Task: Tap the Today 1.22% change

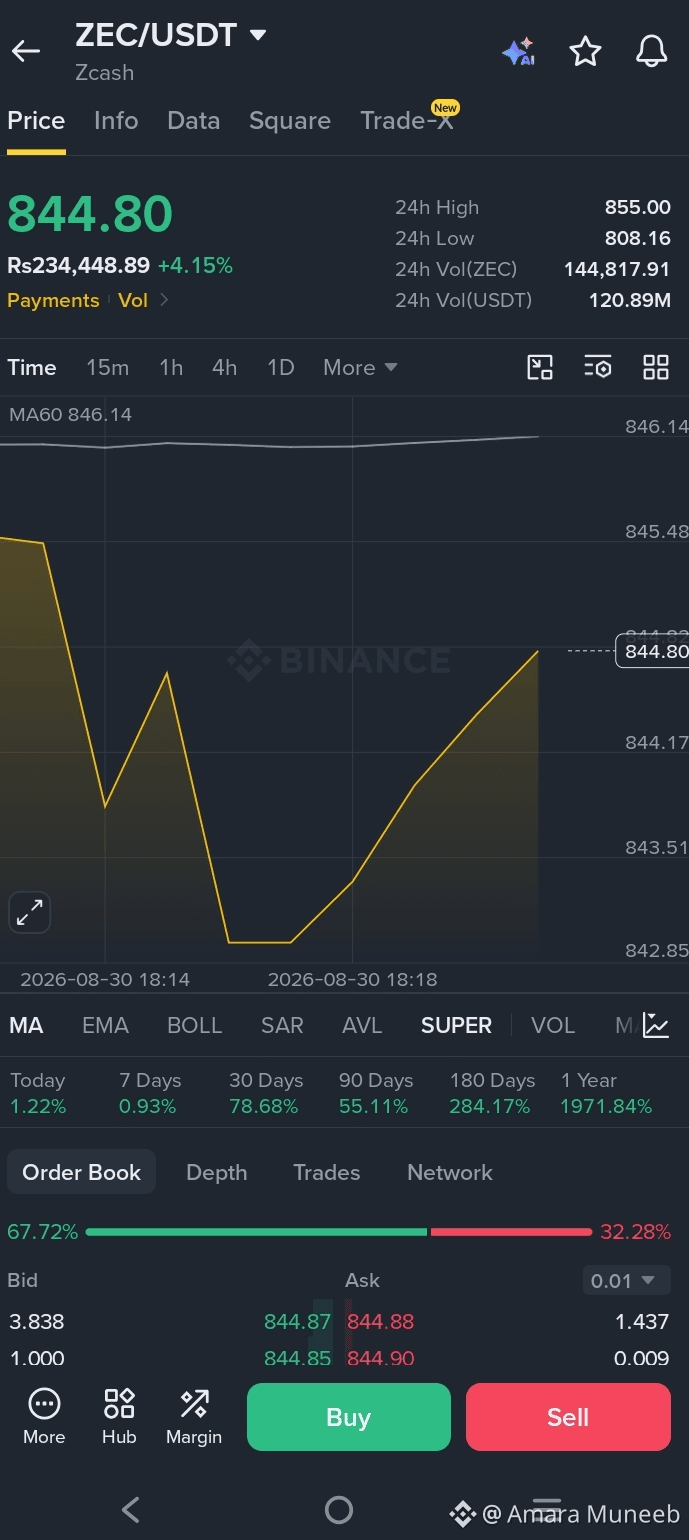Action: (x=38, y=1093)
